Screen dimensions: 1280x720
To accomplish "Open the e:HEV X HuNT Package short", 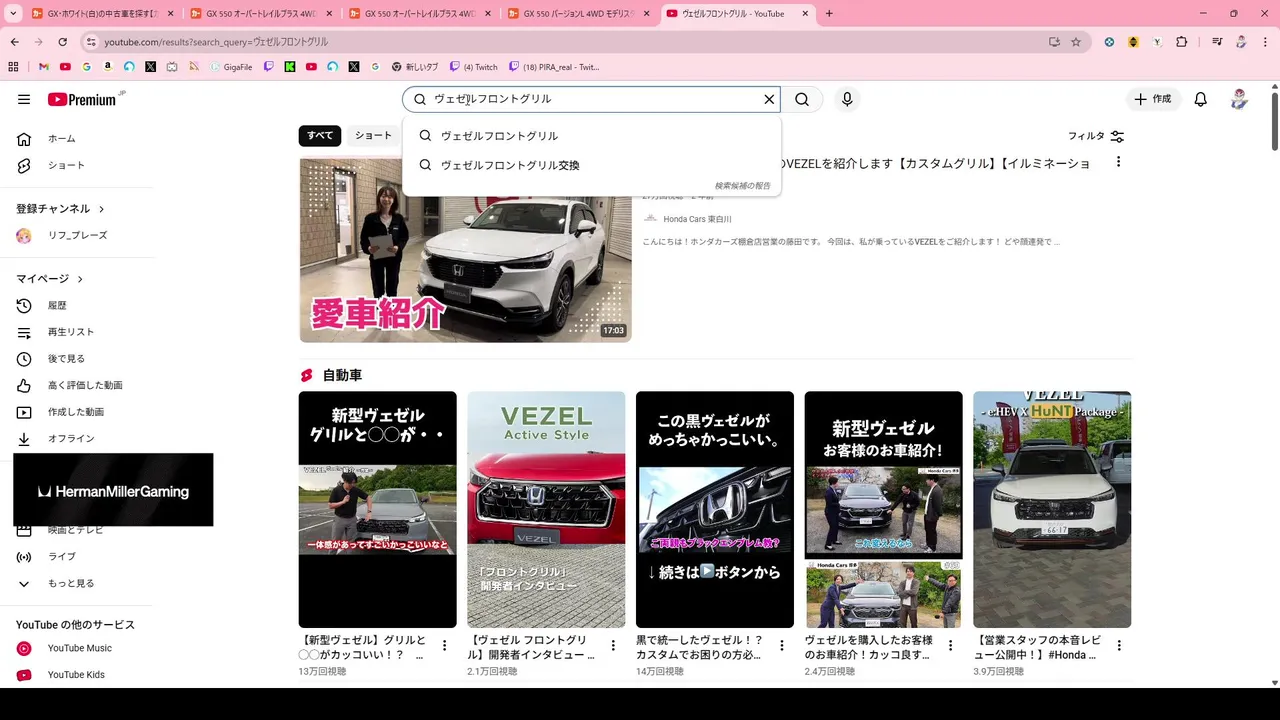I will [1052, 509].
